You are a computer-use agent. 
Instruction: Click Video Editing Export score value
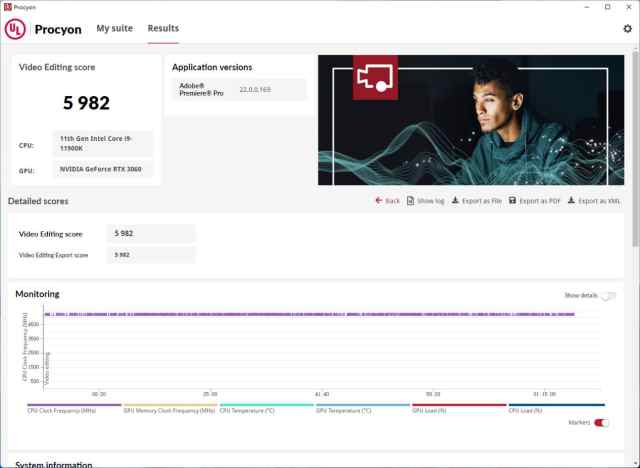coord(151,255)
